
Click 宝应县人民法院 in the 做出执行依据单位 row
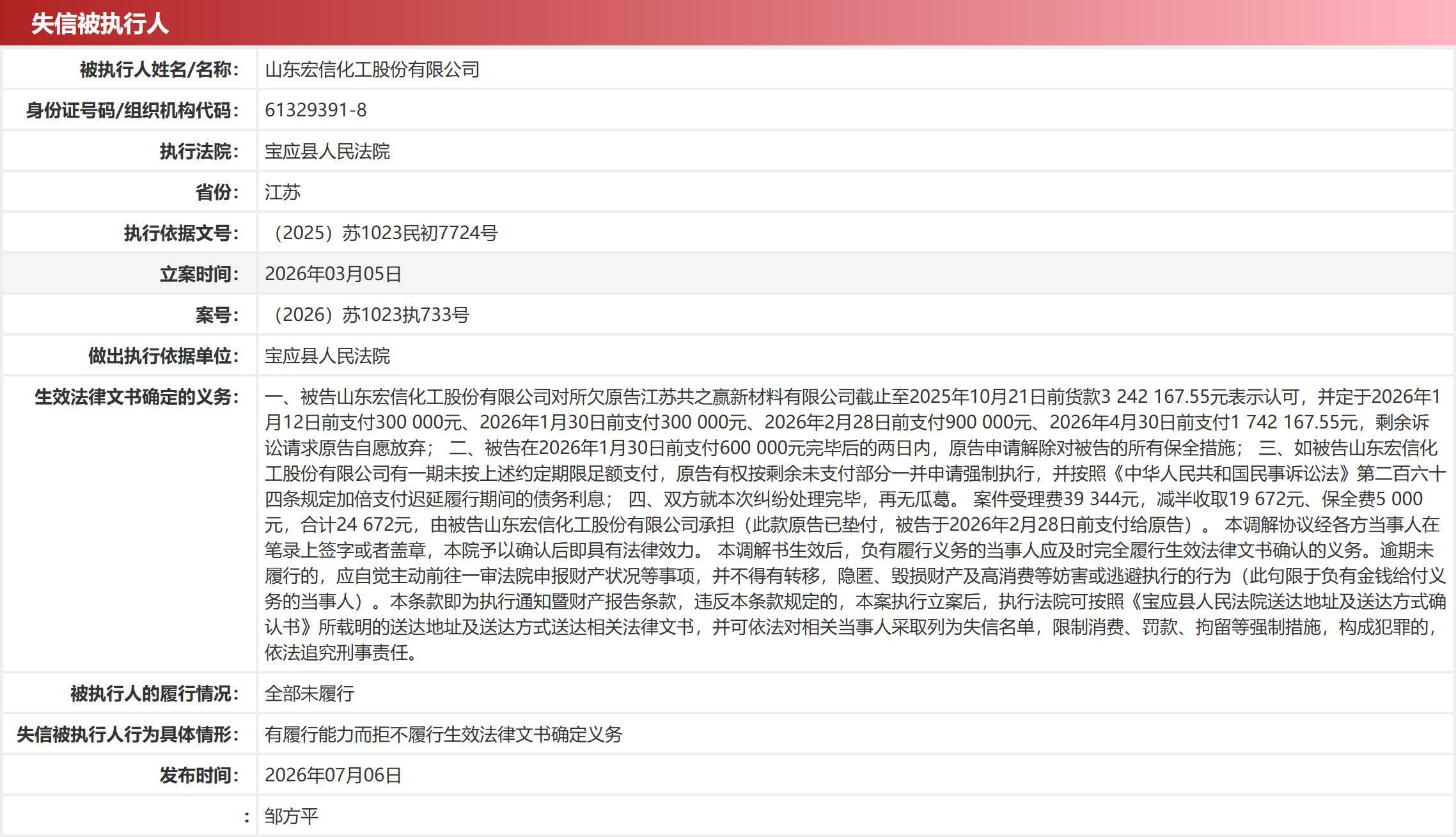tap(327, 356)
